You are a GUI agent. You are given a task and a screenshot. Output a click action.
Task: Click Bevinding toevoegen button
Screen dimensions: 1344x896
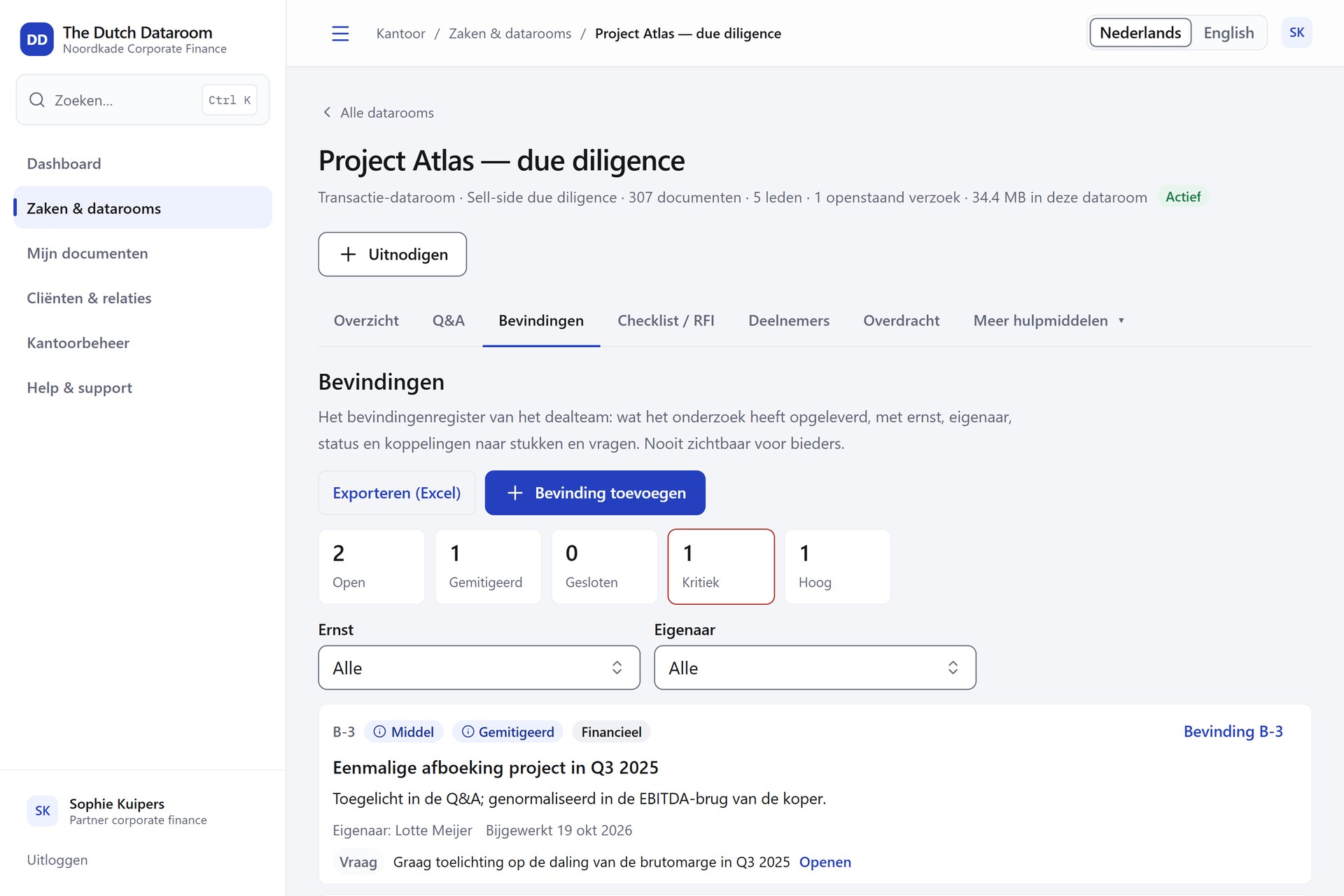tap(595, 493)
